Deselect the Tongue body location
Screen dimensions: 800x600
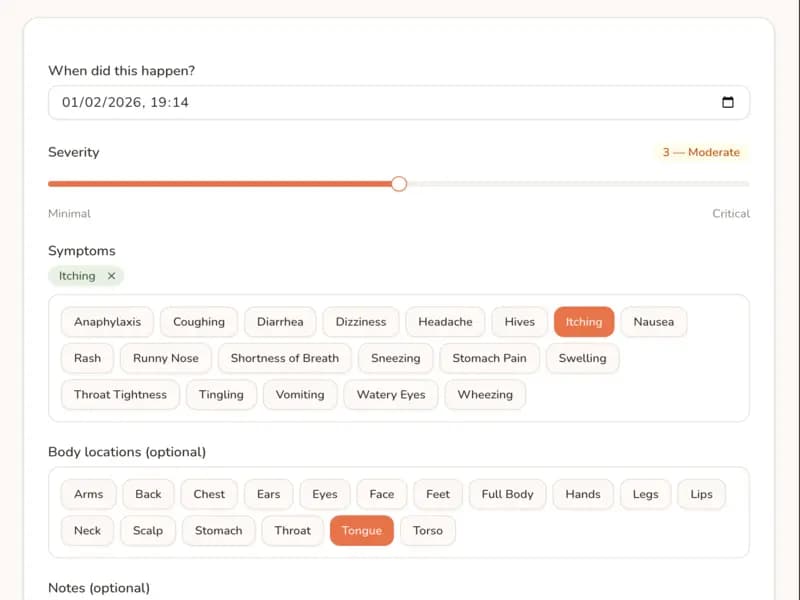(361, 530)
